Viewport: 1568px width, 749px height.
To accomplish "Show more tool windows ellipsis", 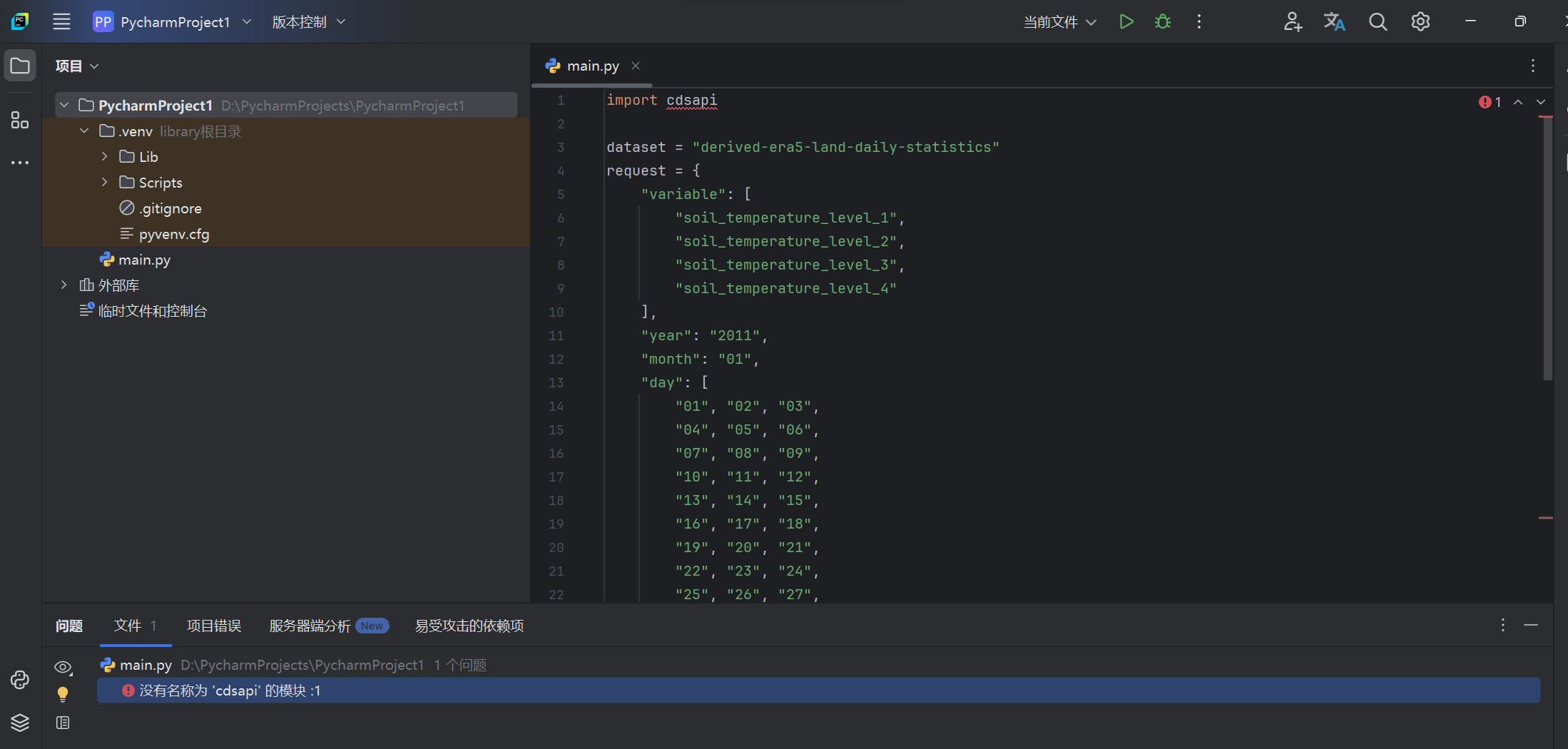I will tap(20, 163).
